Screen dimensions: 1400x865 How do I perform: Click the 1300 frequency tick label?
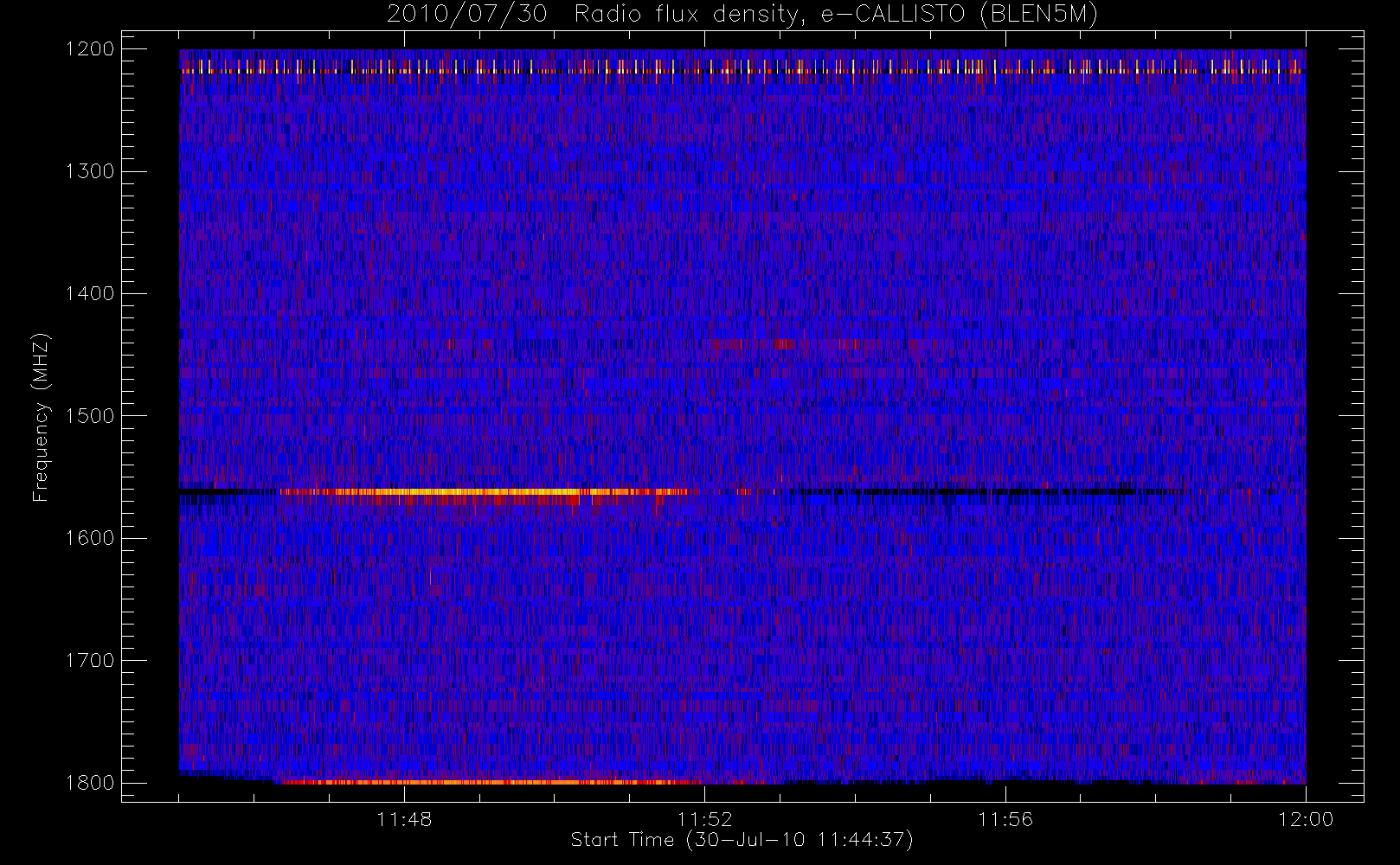point(90,171)
